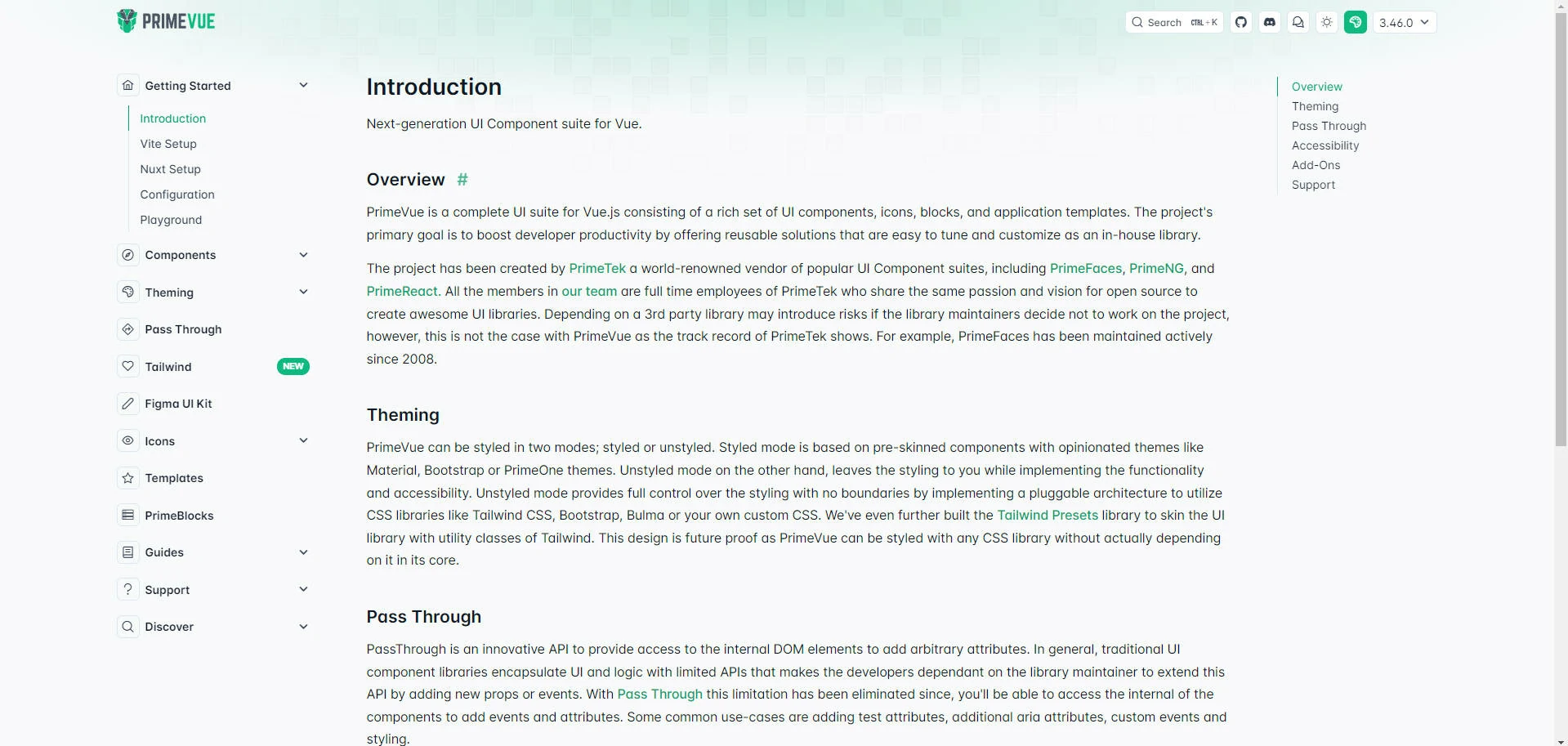Join the Discord community
The image size is (1568, 746).
point(1269,22)
